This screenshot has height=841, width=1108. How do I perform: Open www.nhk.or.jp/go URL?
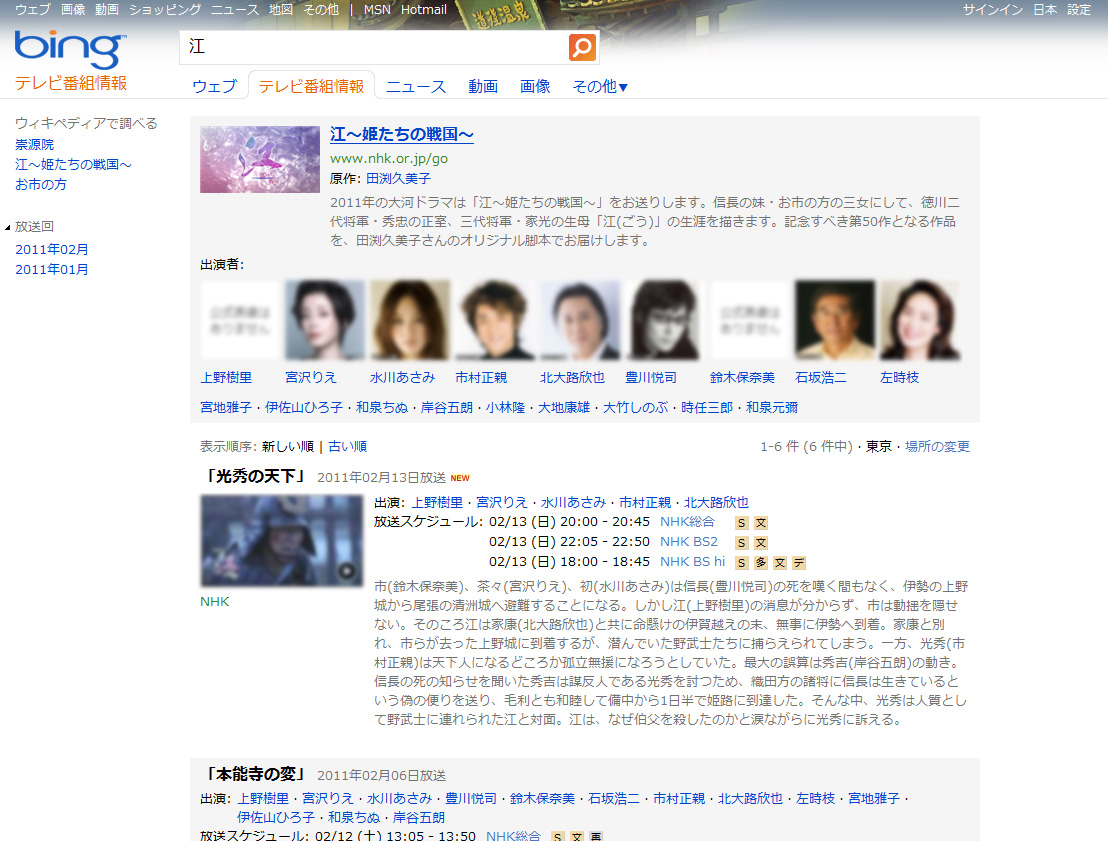(x=389, y=158)
